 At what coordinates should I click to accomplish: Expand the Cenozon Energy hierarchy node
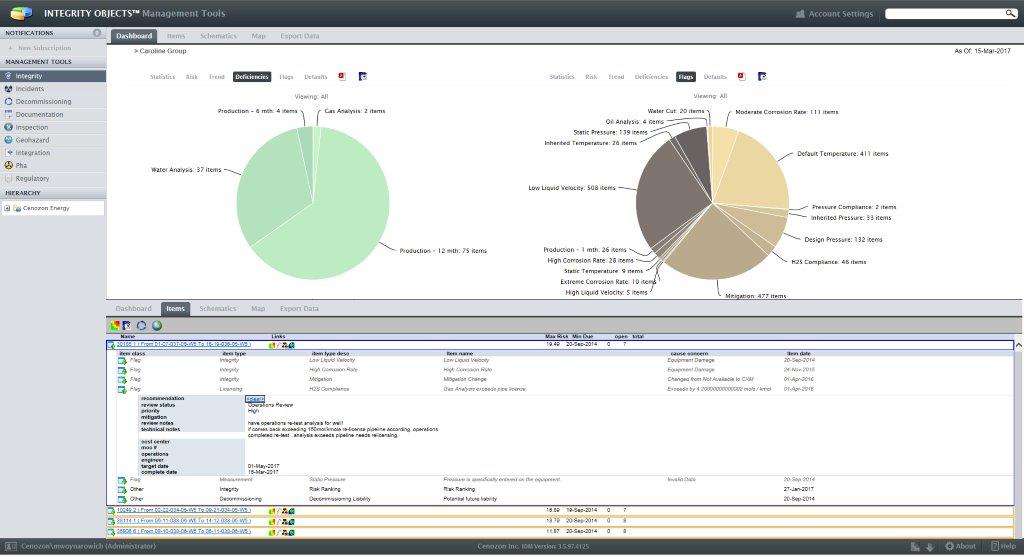pos(7,208)
